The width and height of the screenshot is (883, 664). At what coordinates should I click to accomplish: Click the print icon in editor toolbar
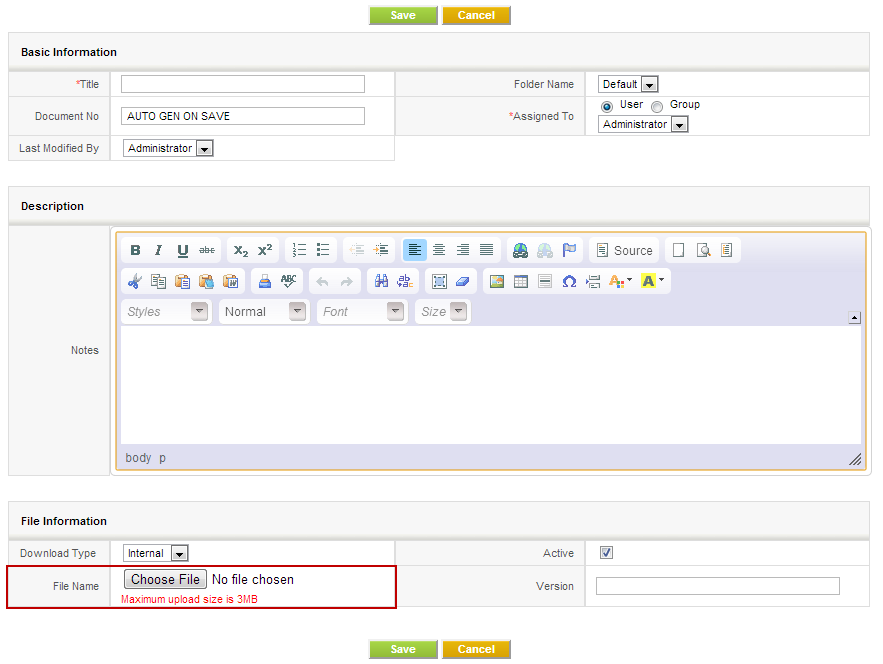click(265, 282)
